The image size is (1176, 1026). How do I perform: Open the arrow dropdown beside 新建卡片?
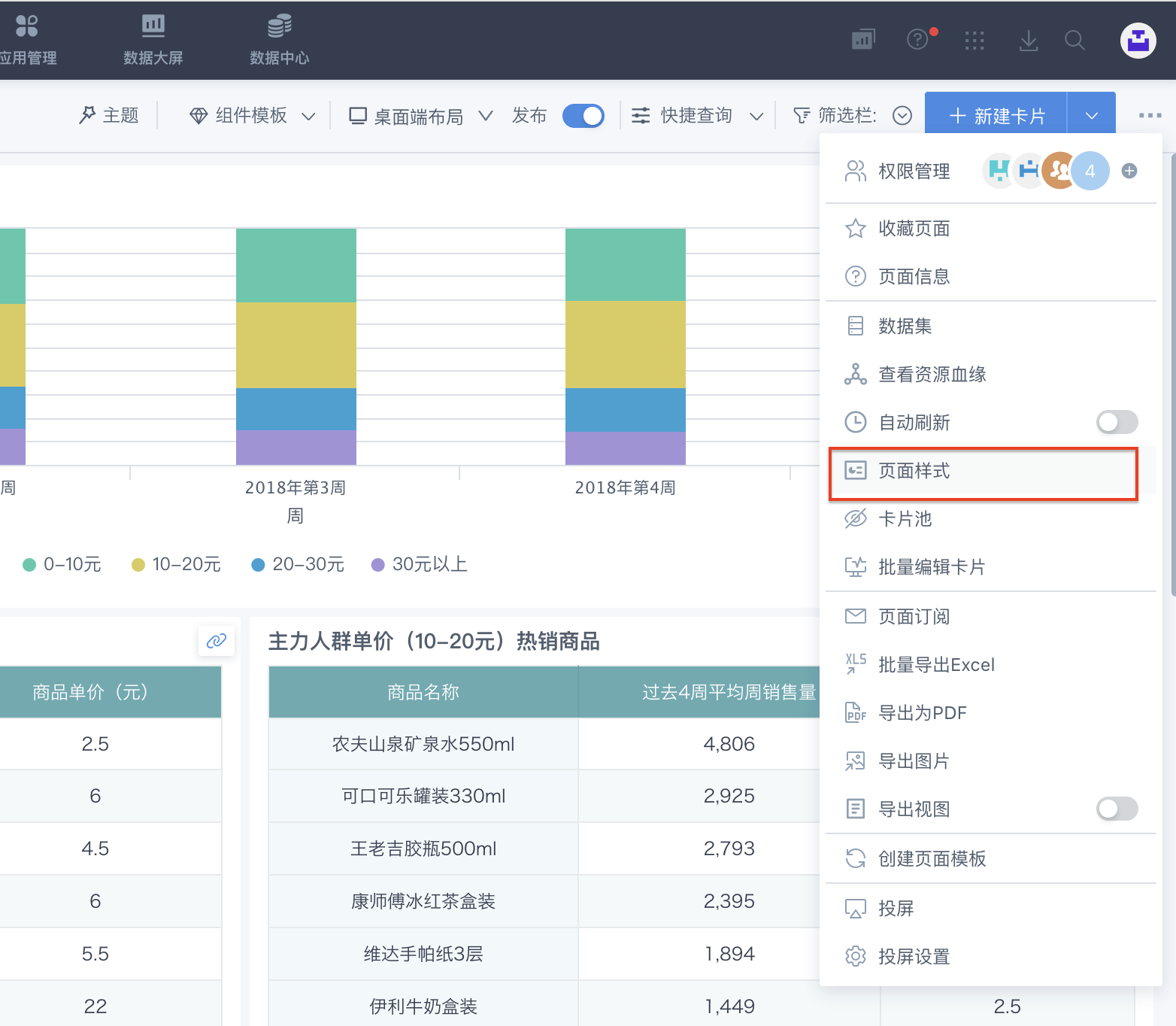[x=1092, y=116]
